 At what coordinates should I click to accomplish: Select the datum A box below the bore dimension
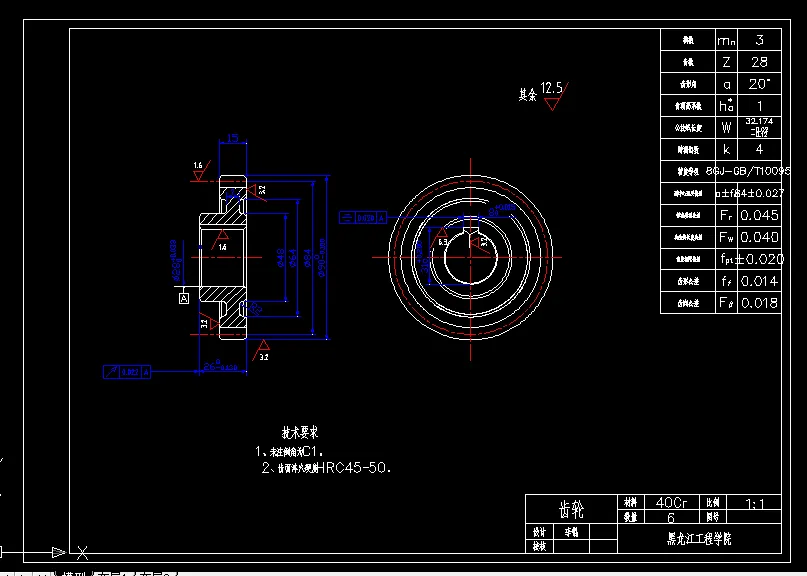(184, 298)
